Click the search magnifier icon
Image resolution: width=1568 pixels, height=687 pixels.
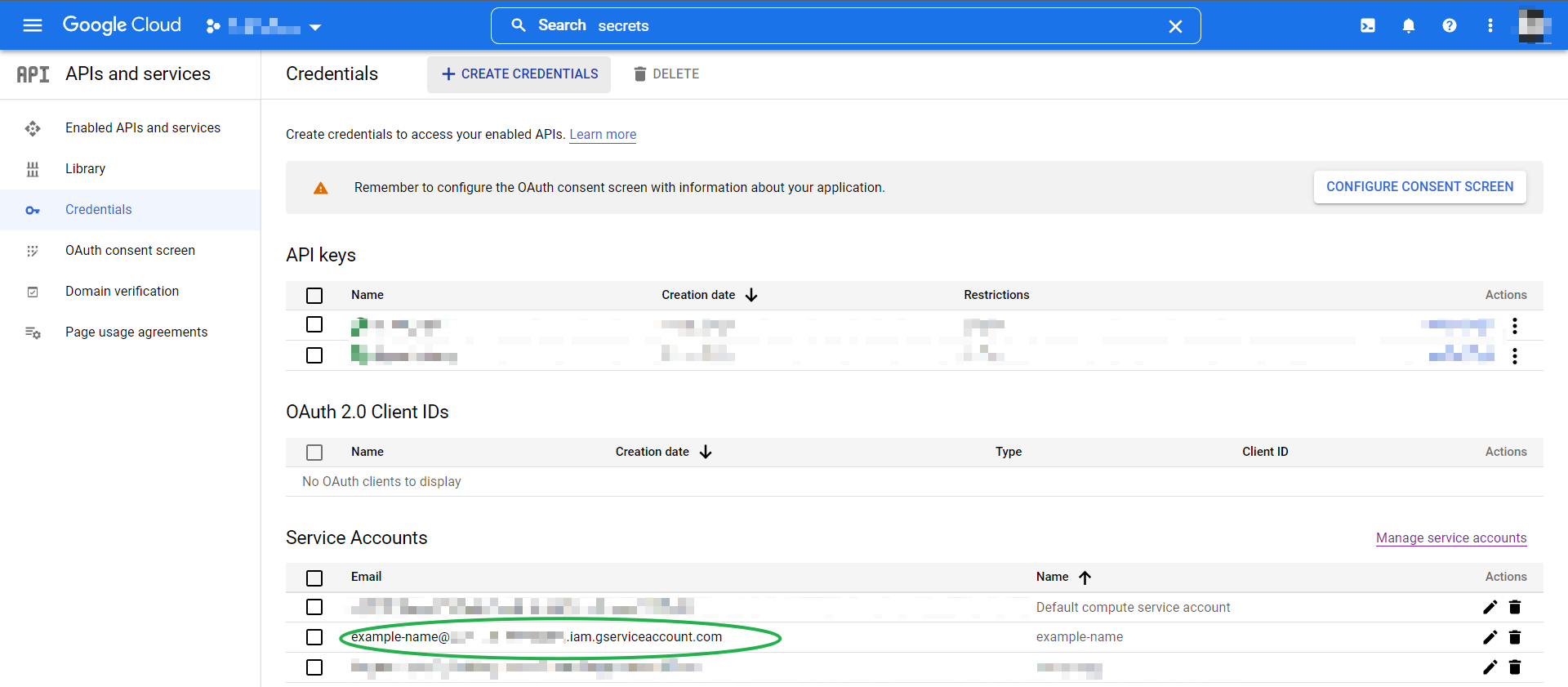519,25
